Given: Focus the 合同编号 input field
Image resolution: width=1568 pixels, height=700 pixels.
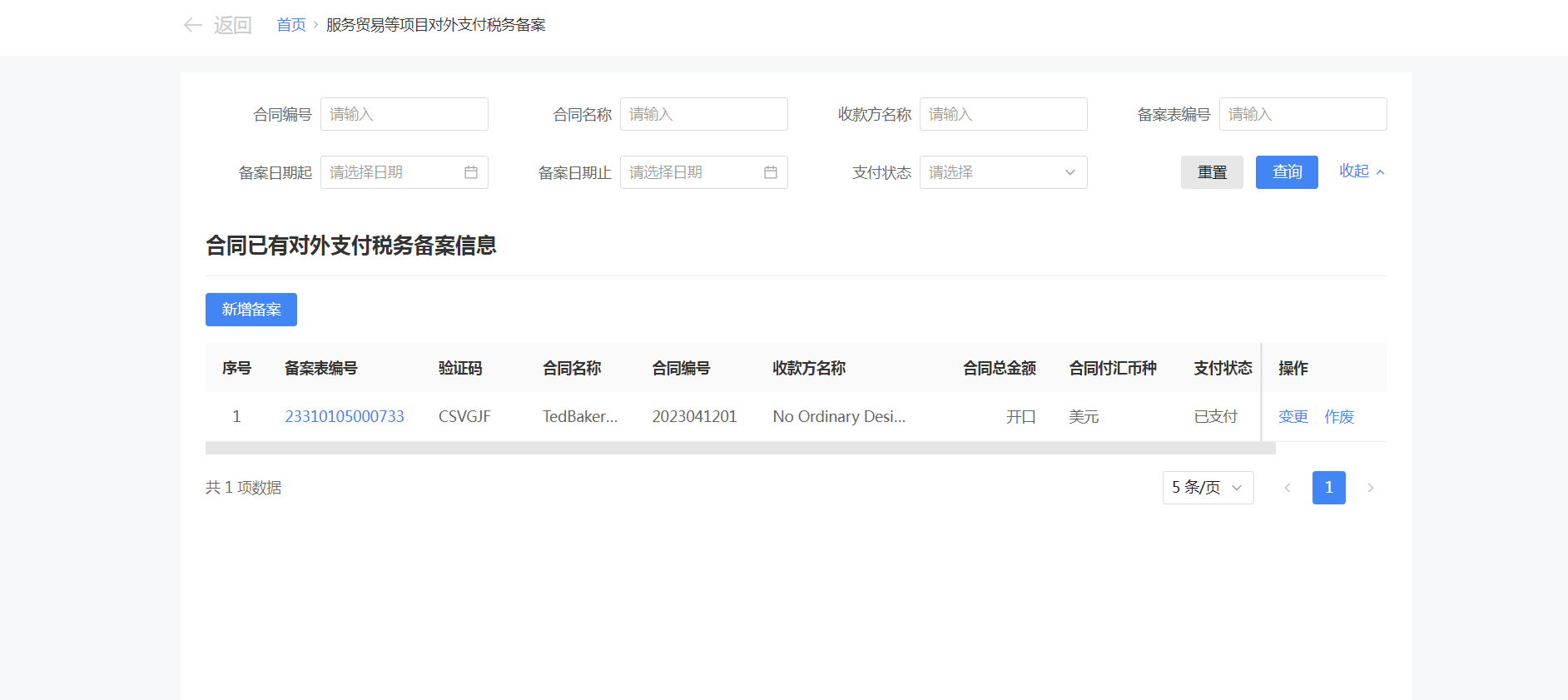Looking at the screenshot, I should (x=404, y=114).
